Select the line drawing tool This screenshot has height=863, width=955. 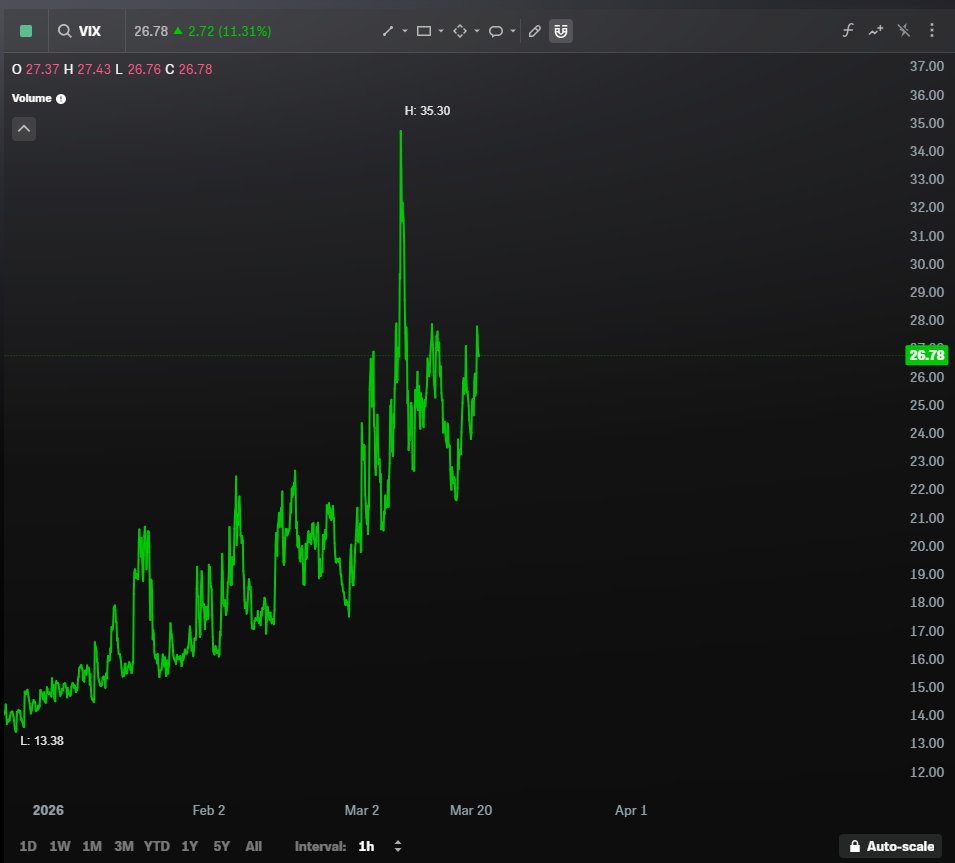(388, 31)
